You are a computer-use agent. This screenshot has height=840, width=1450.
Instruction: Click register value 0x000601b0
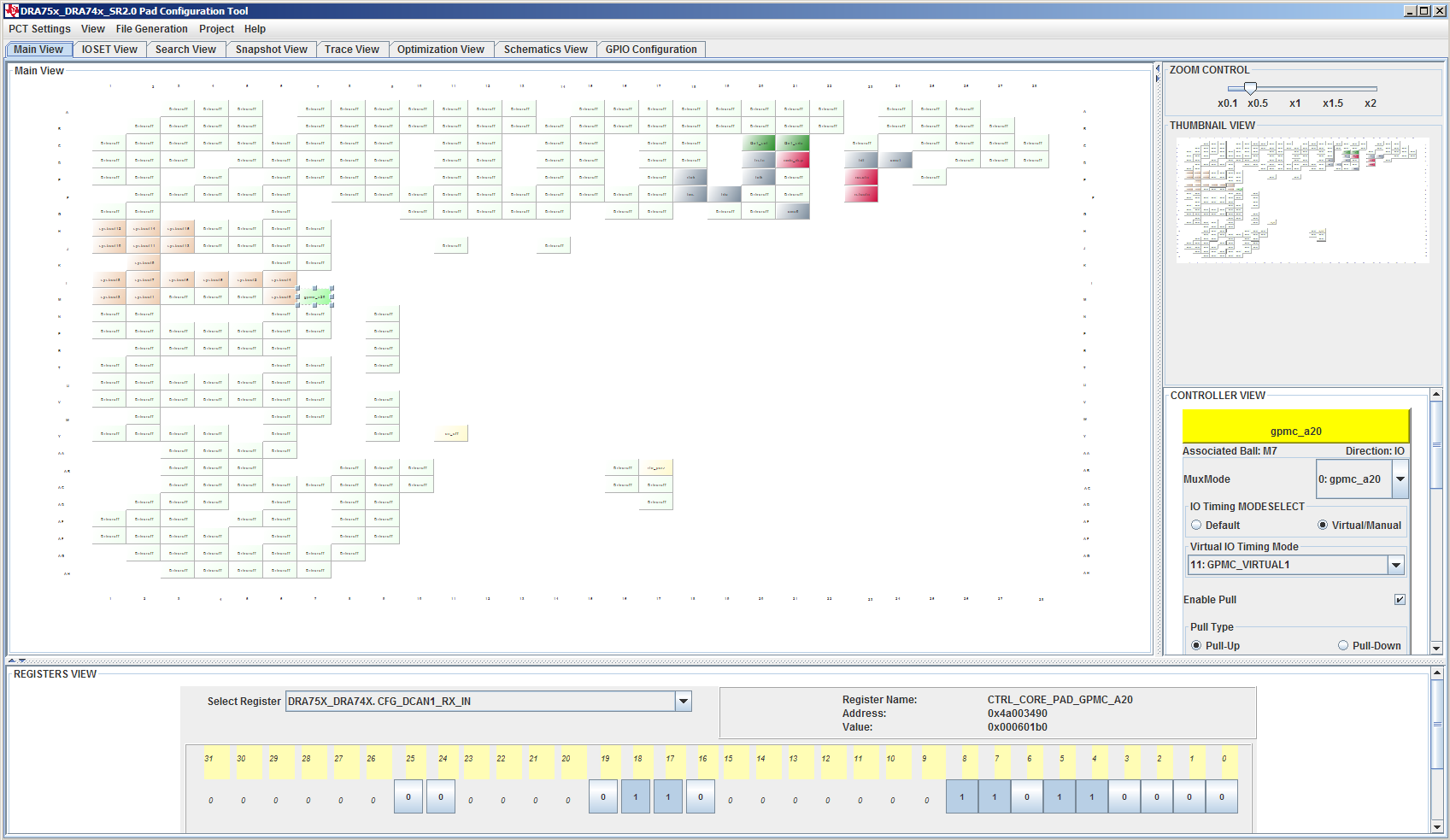[x=1018, y=727]
